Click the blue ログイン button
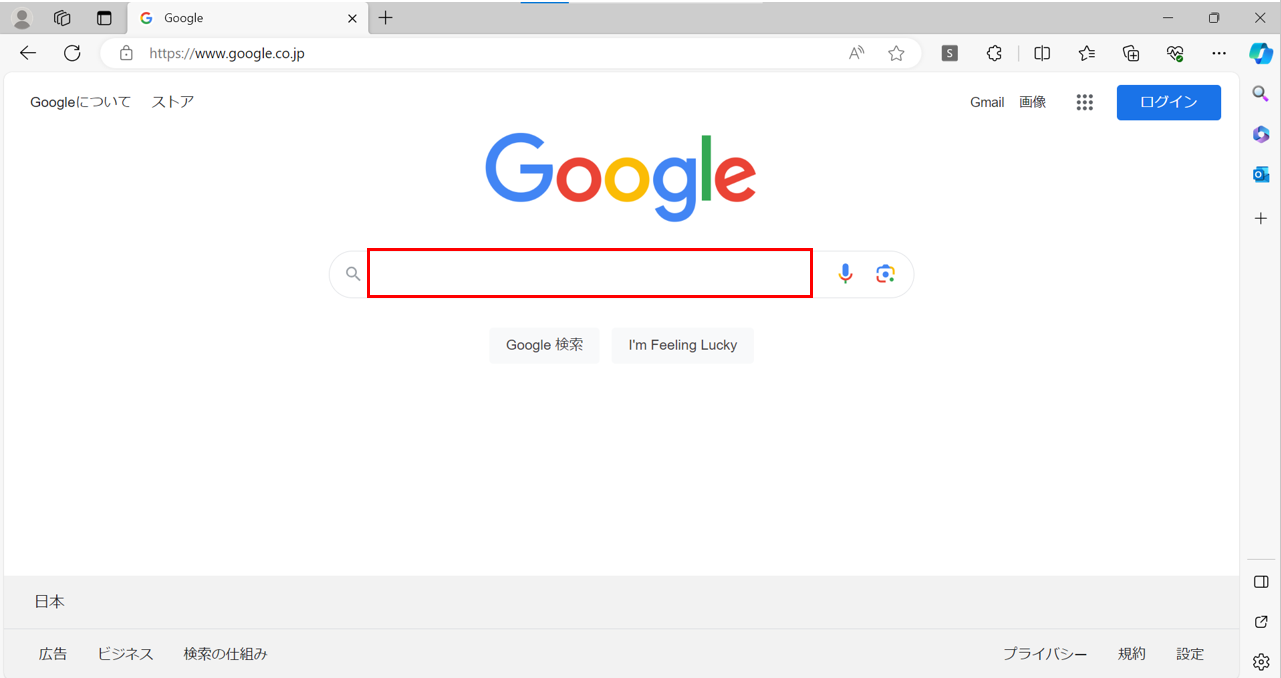The width and height of the screenshot is (1281, 678). point(1169,102)
